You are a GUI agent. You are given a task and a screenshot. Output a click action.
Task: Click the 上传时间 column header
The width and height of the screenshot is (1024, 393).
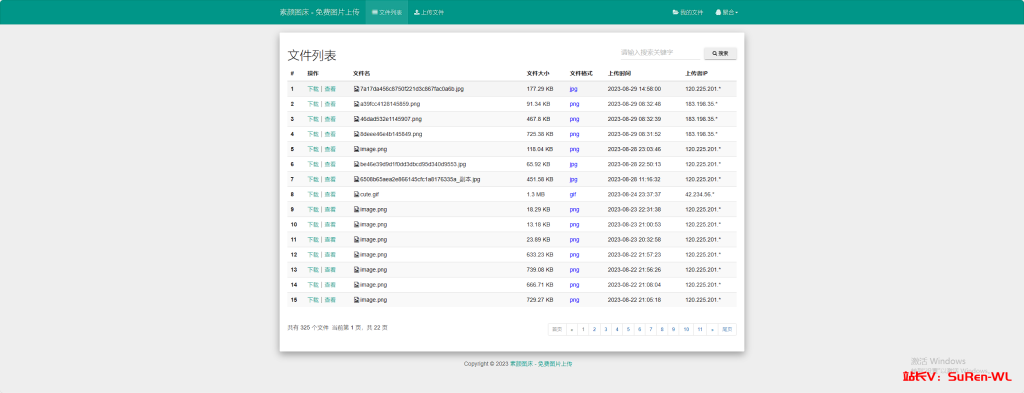coord(619,73)
